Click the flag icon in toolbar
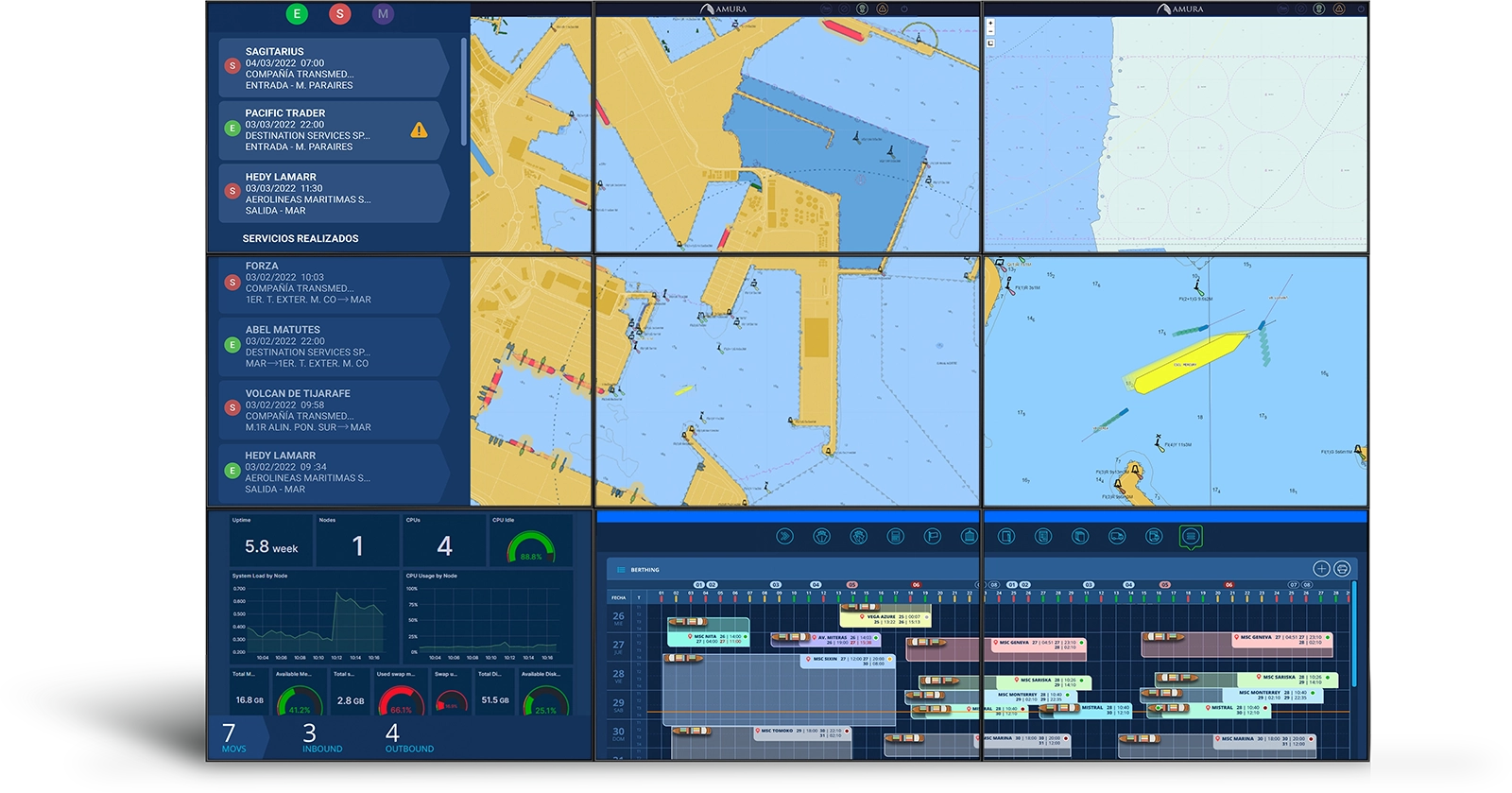 (932, 537)
